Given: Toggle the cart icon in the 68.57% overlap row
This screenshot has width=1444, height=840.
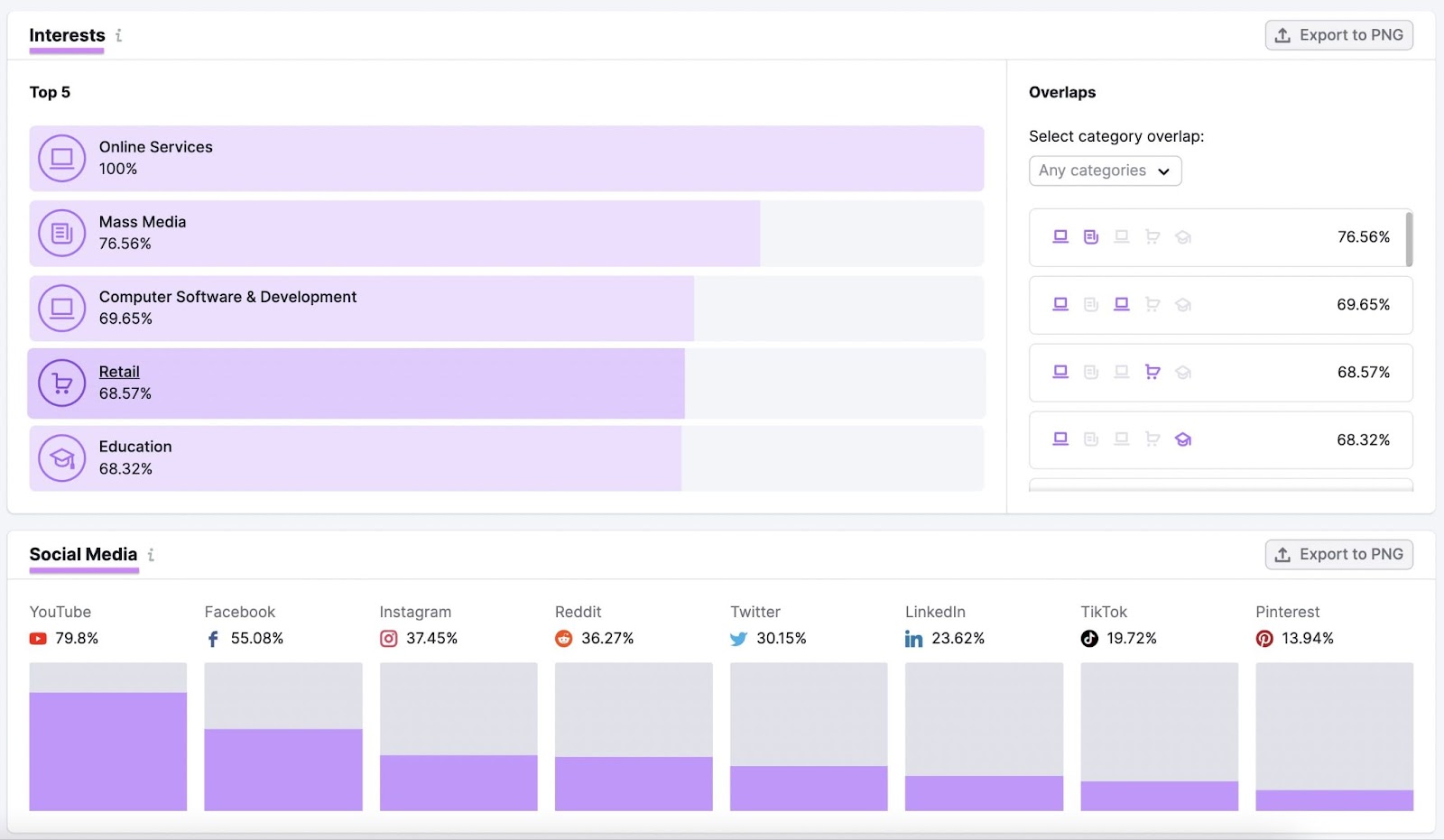Looking at the screenshot, I should coord(1152,372).
